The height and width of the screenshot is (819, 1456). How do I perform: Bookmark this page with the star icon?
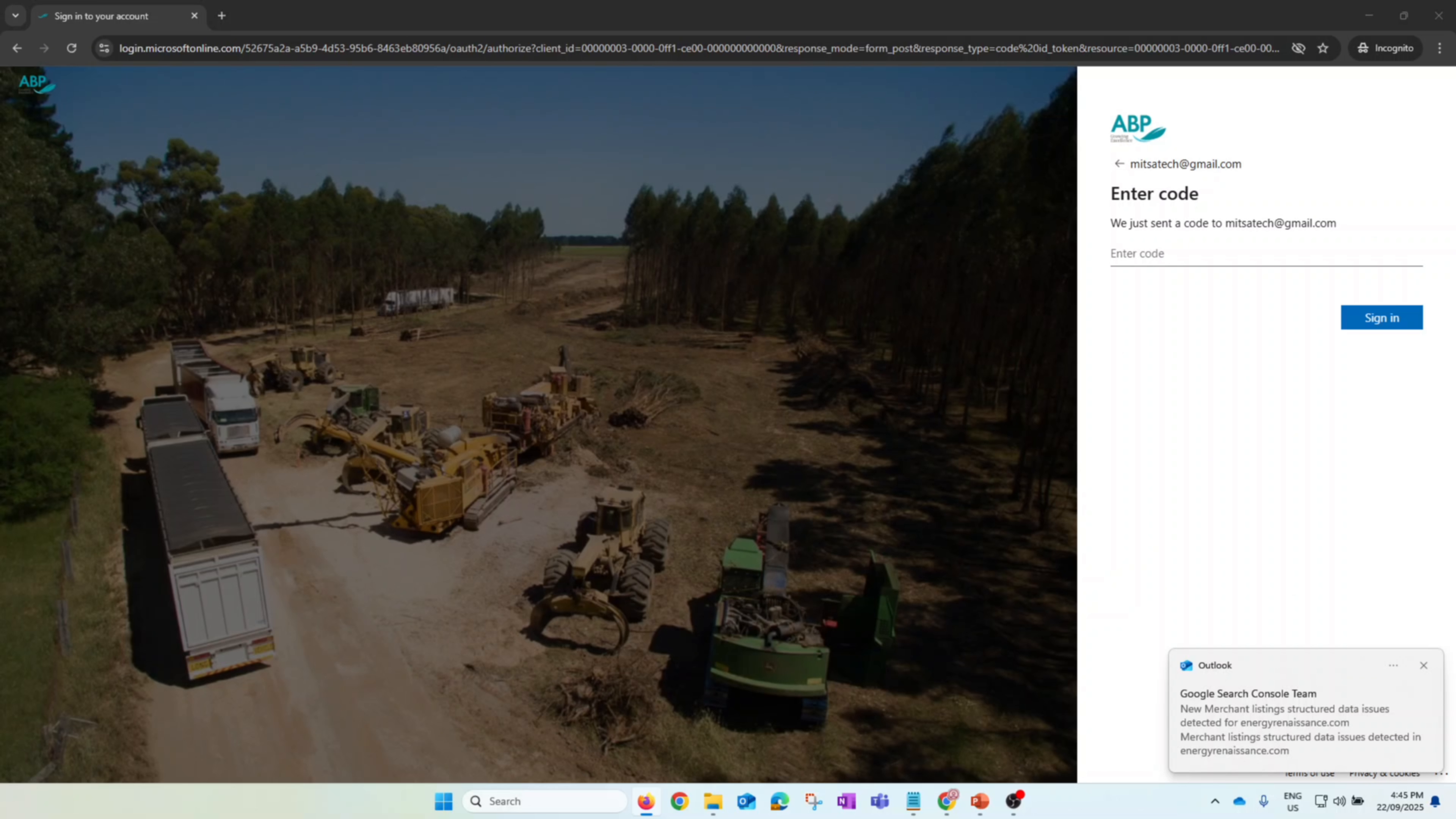tap(1323, 48)
